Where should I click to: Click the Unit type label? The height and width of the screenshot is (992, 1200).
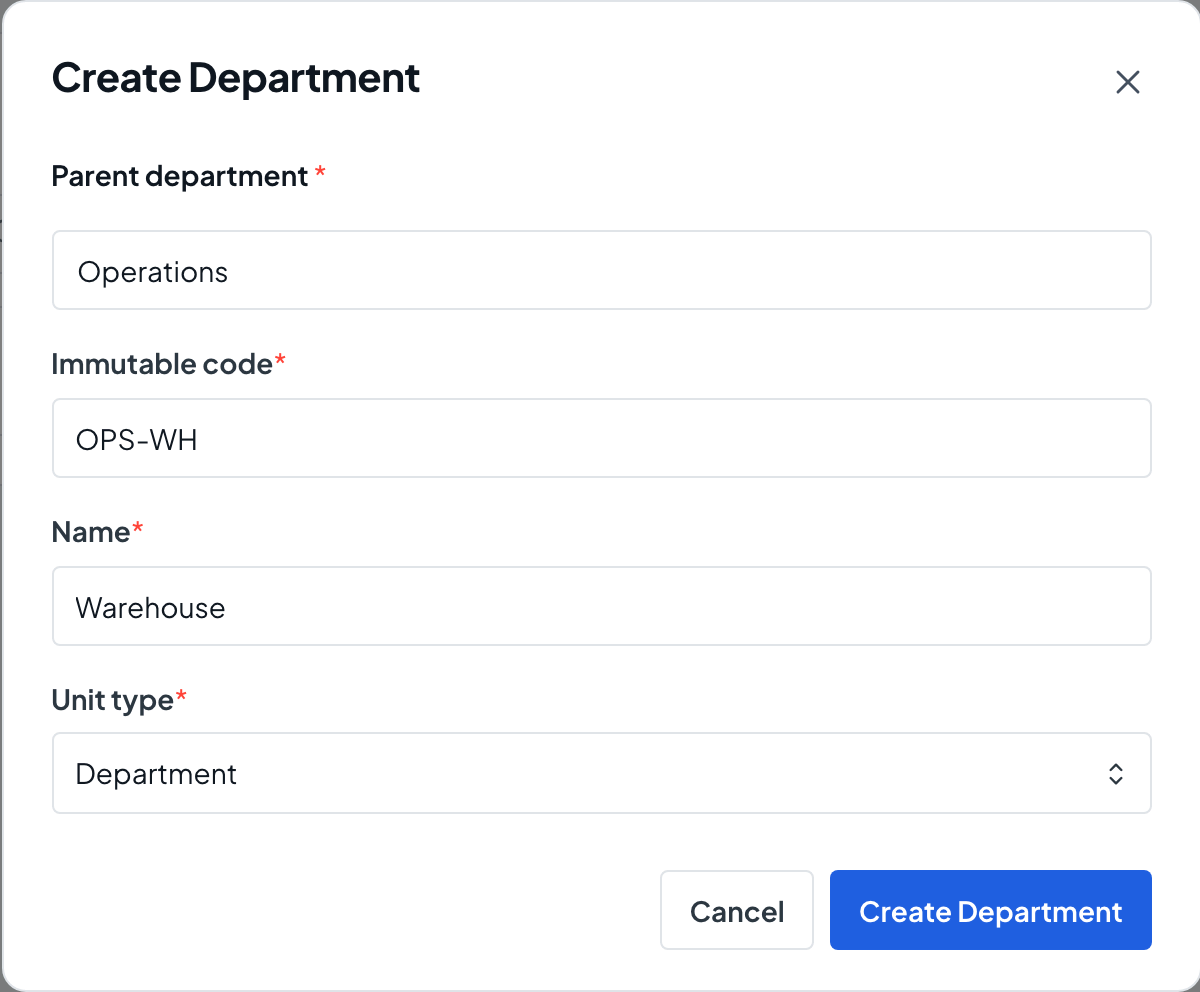(112, 700)
